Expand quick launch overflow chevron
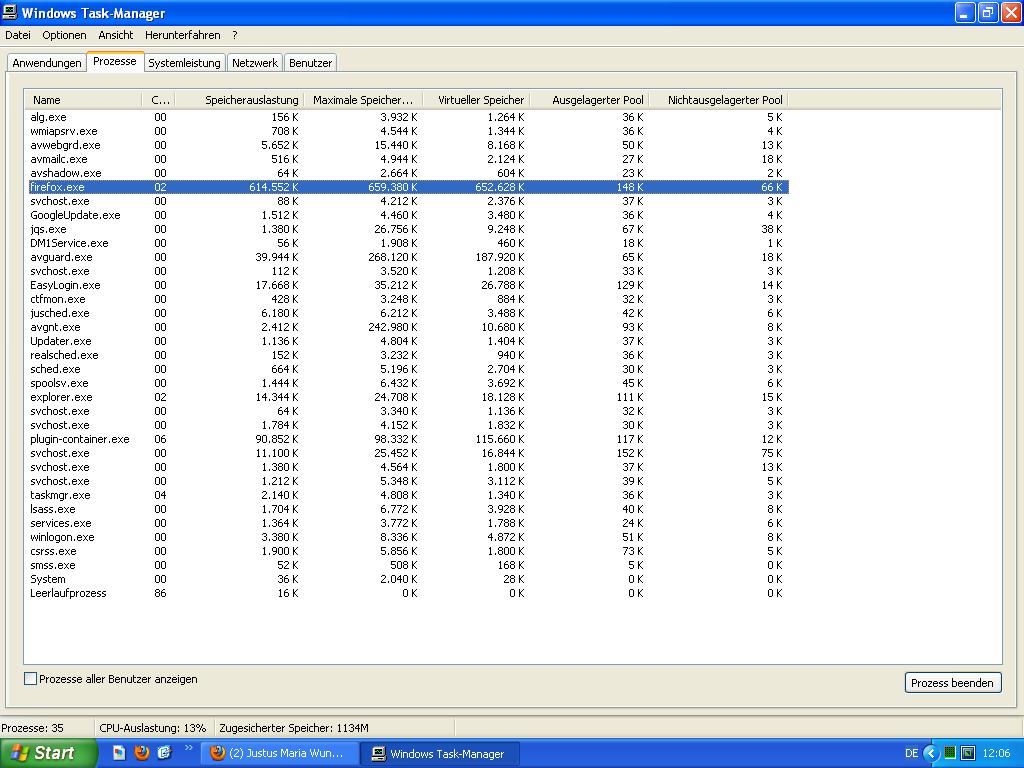 pos(189,748)
